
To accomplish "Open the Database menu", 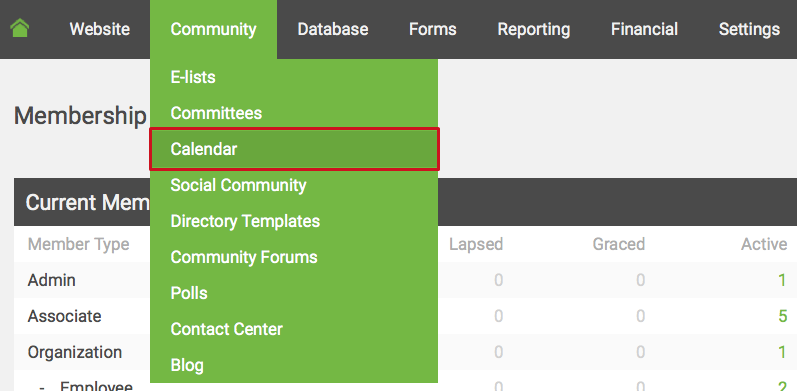I will coord(333,29).
